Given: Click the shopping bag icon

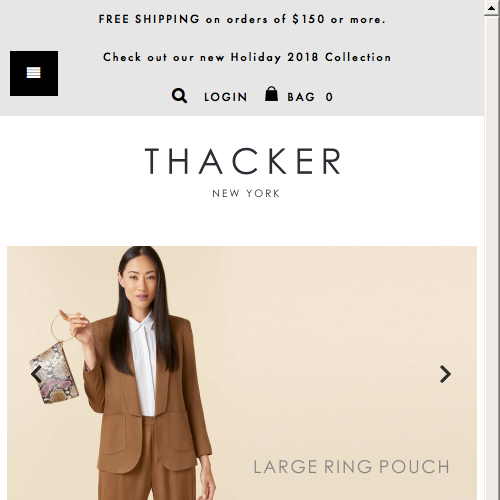Looking at the screenshot, I should point(271,94).
